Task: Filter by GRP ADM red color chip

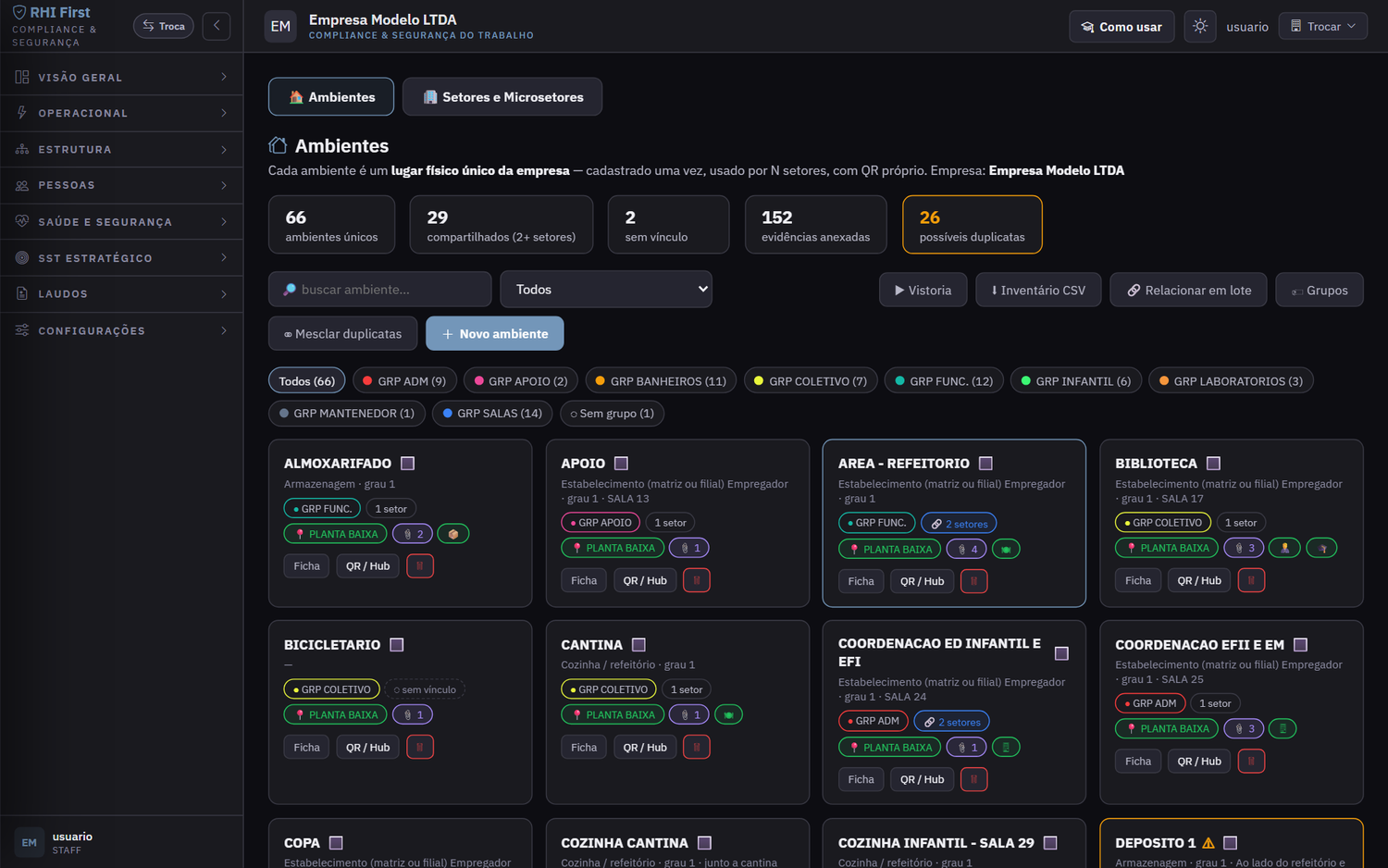Action: (x=404, y=380)
